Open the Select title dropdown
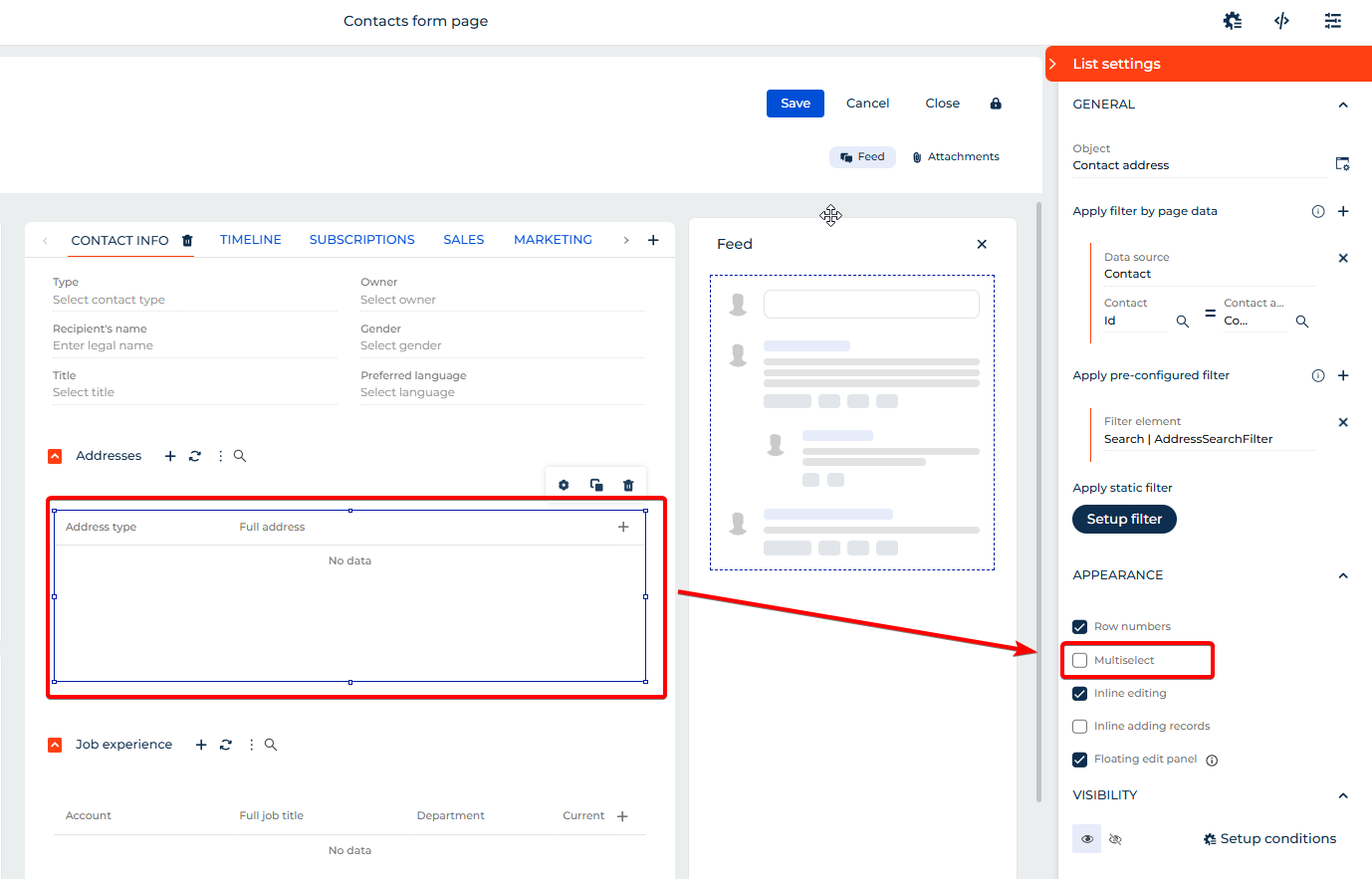 [x=194, y=392]
